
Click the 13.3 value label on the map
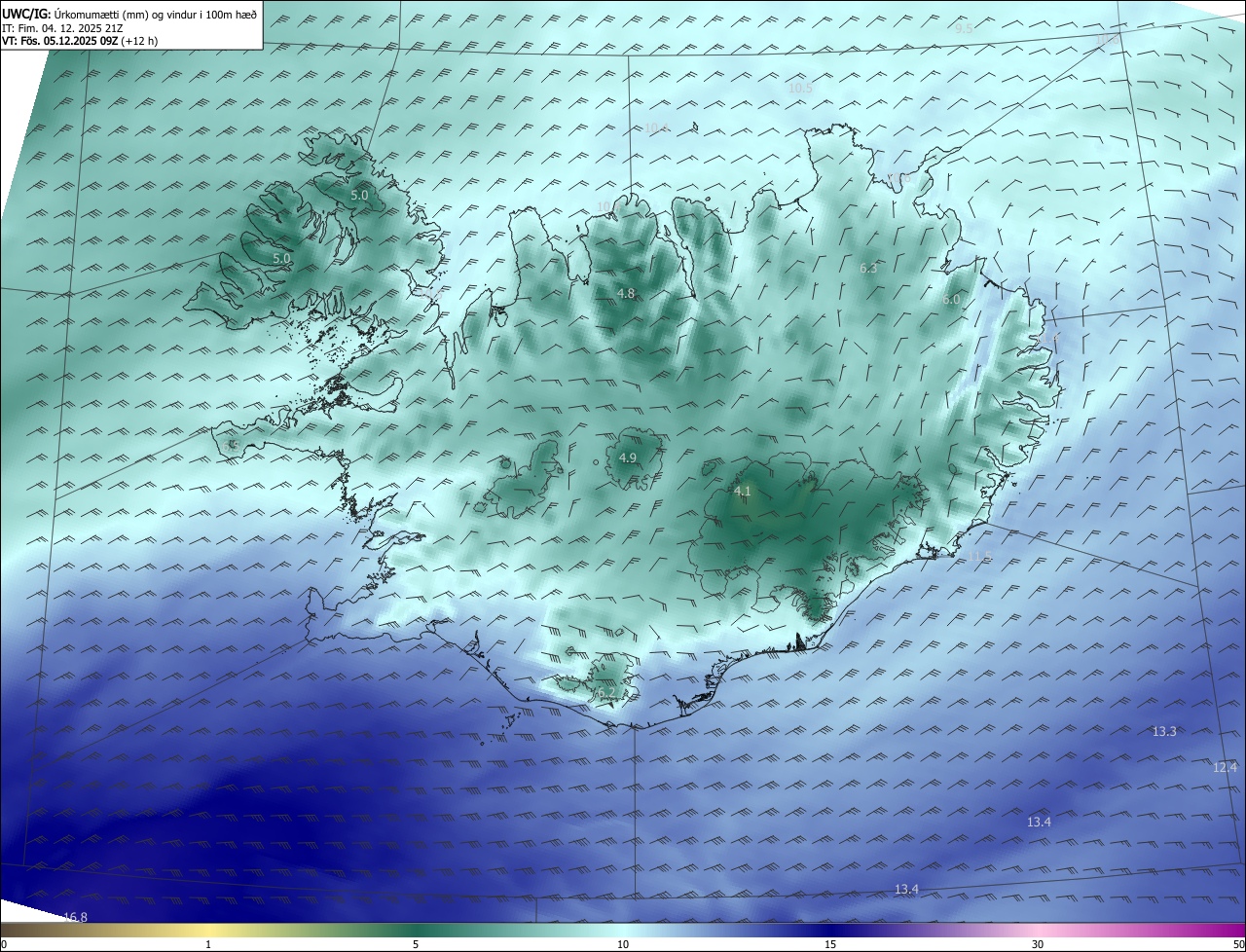[1164, 731]
